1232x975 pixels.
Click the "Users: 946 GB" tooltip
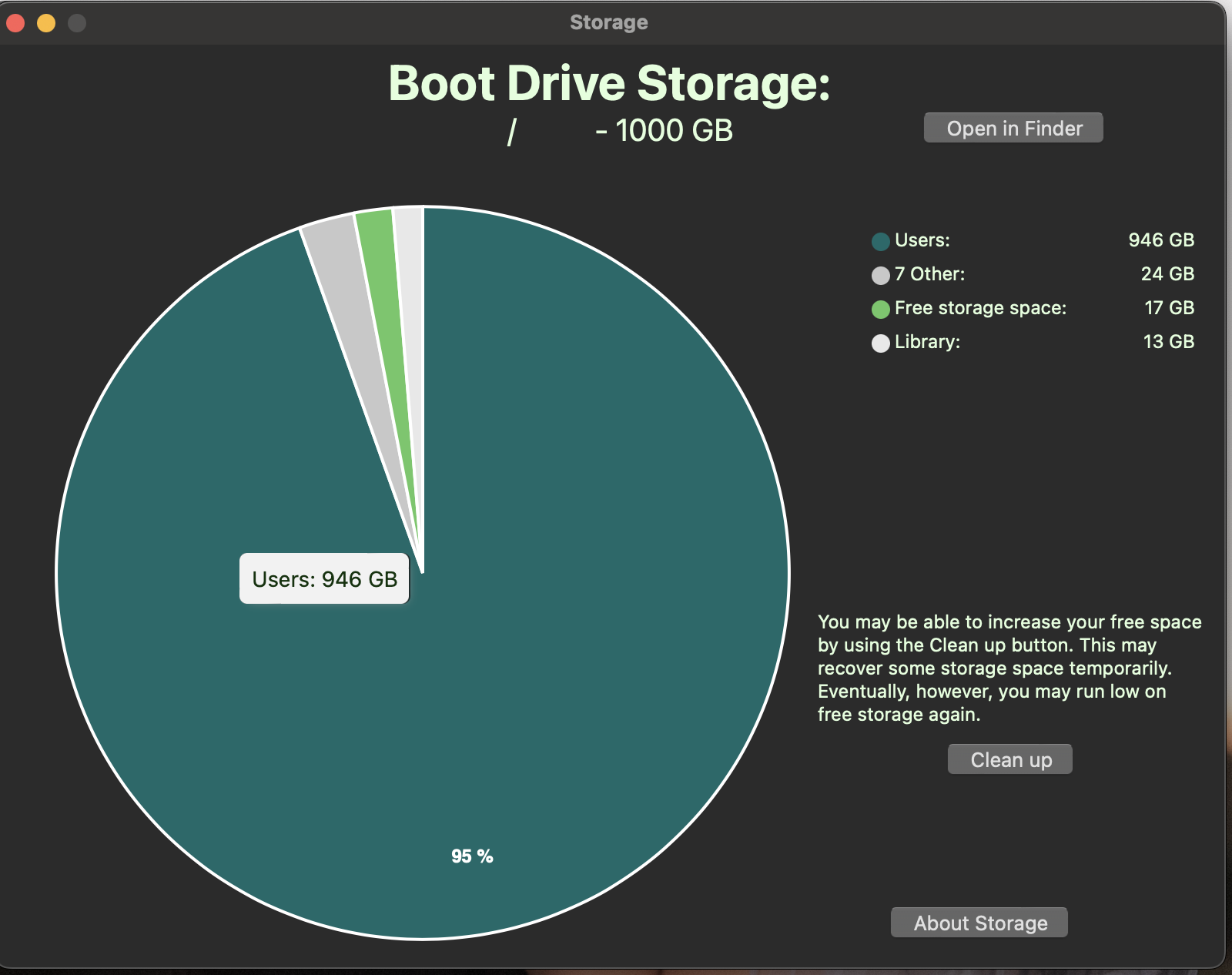(324, 579)
